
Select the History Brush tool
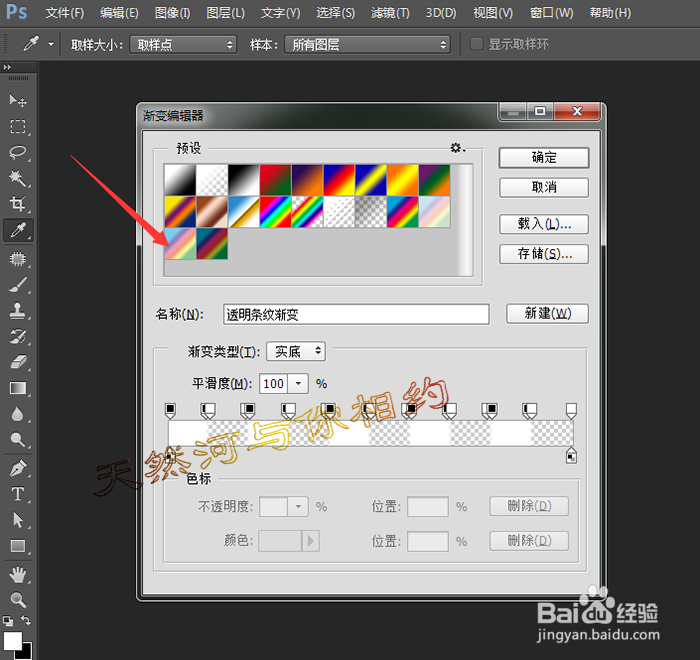point(18,336)
